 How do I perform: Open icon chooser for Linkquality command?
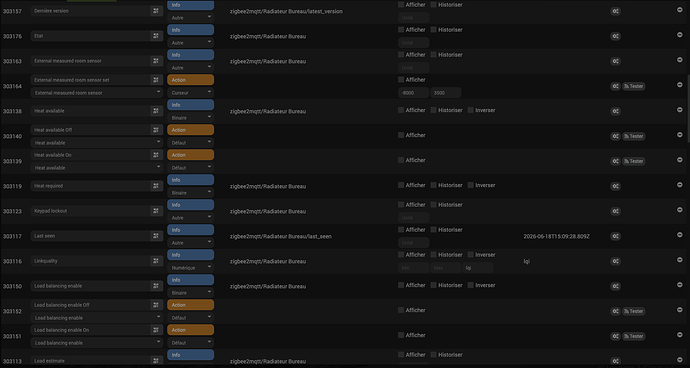(x=156, y=261)
